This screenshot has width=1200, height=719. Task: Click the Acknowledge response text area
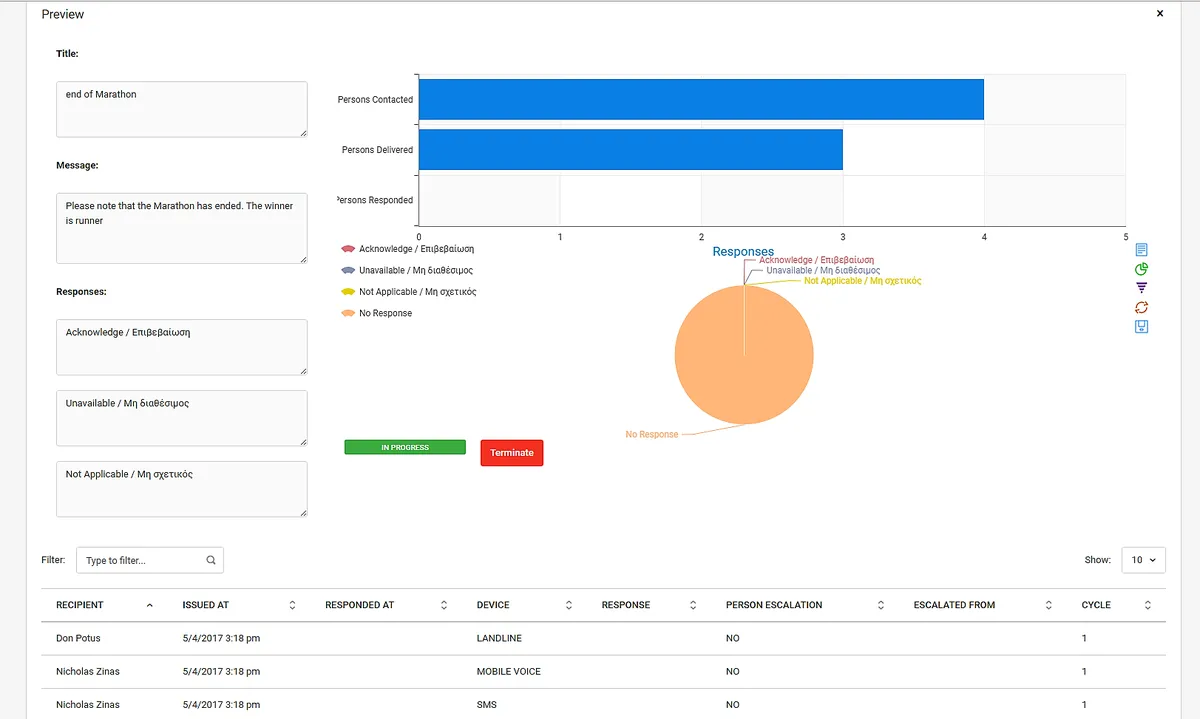[182, 347]
